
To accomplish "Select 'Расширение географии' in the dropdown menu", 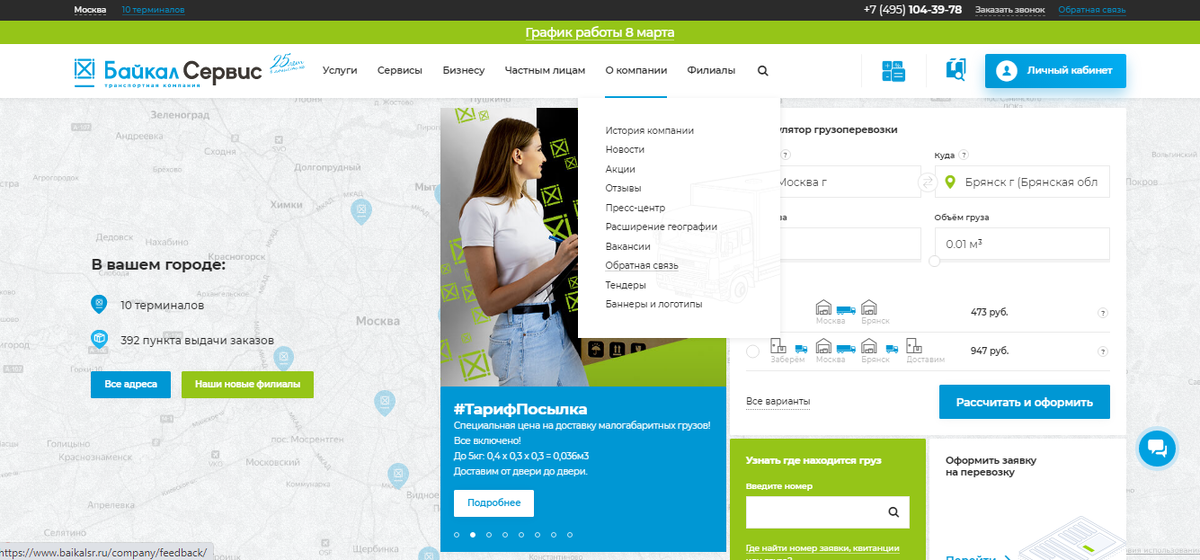I will pos(661,227).
